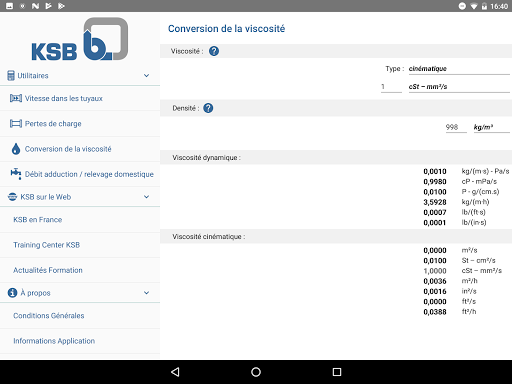The width and height of the screenshot is (512, 384).
Task: Click the 0,0036 m²/h value
Action: click(435, 281)
